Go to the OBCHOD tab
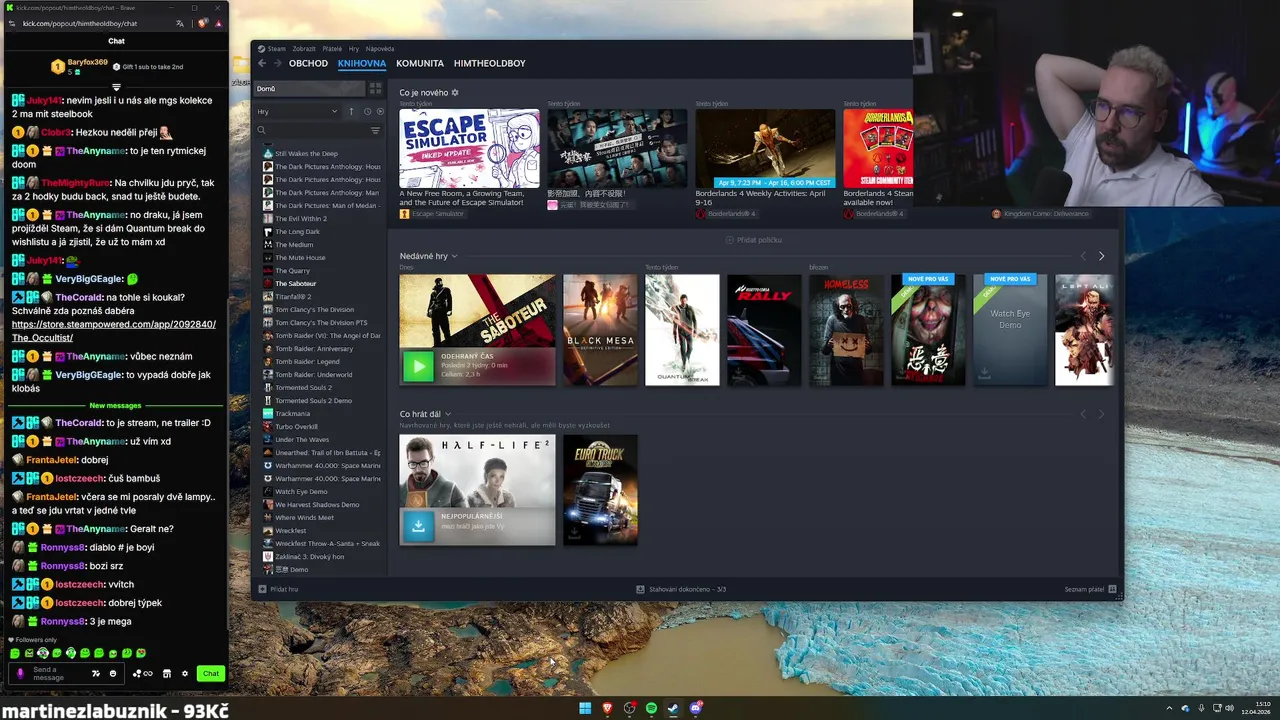Screen dimensions: 1280x720 pos(308,63)
